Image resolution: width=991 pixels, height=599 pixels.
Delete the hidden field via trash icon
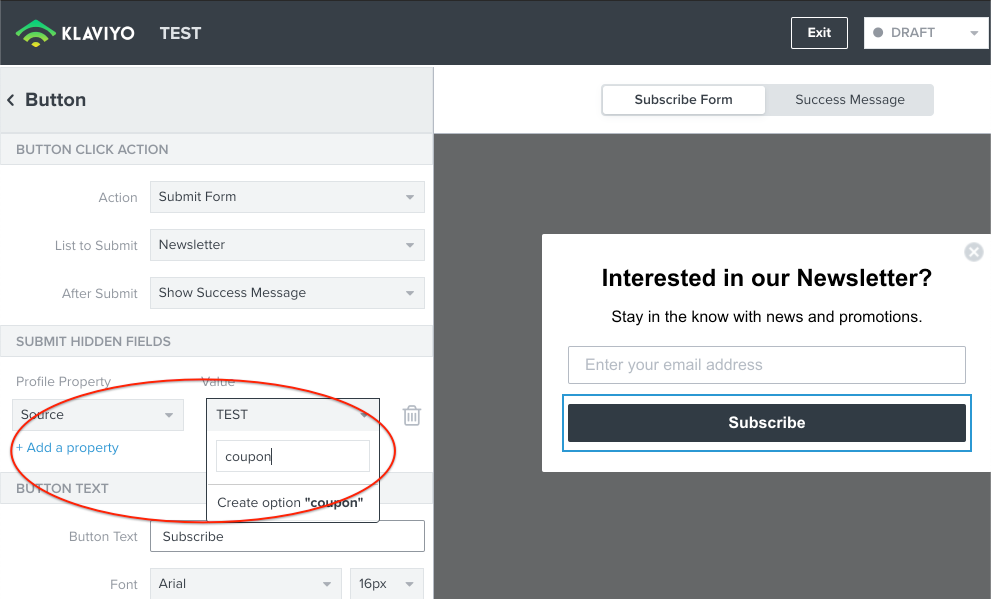[411, 415]
